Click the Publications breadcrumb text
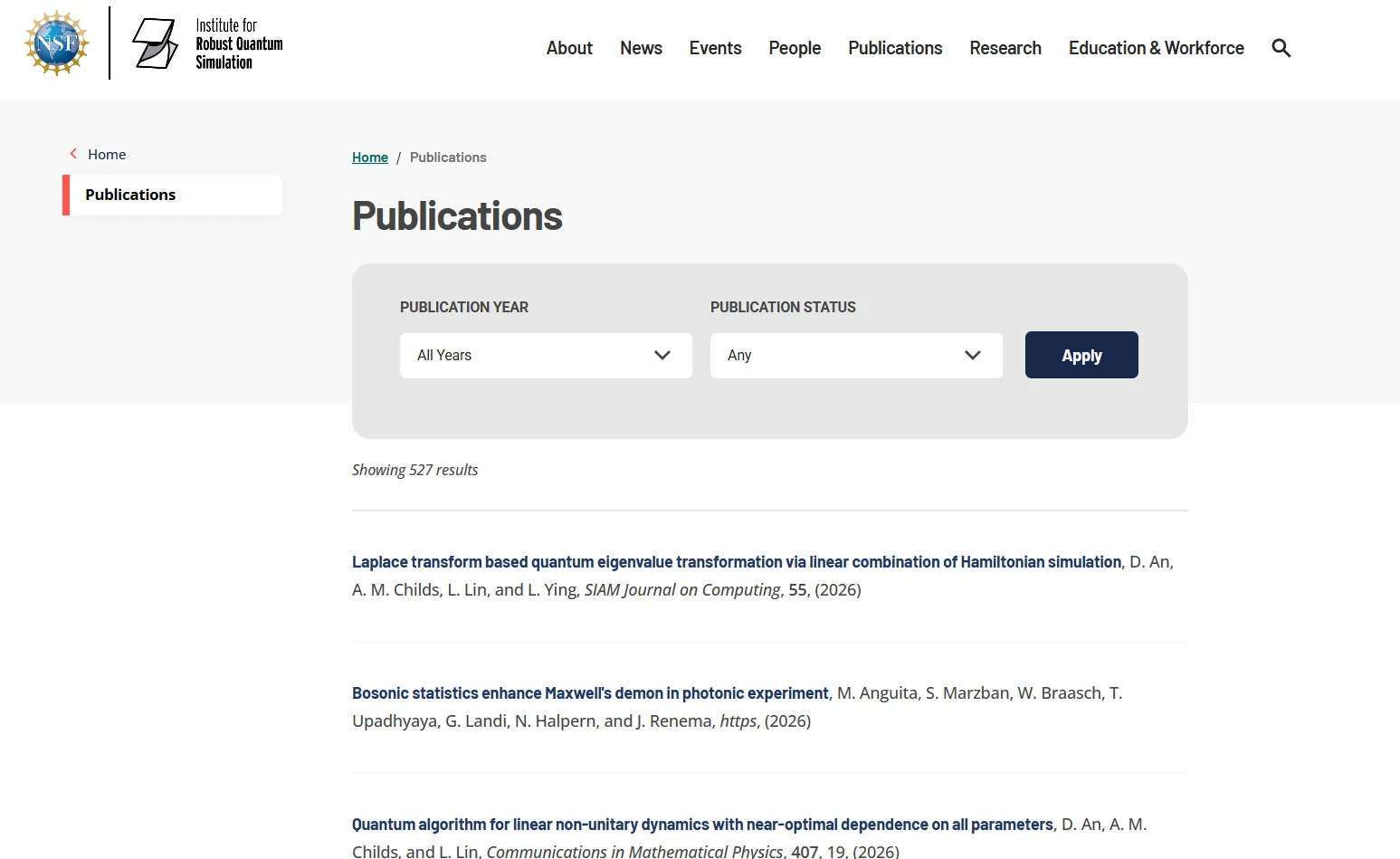1400x859 pixels. (x=448, y=157)
